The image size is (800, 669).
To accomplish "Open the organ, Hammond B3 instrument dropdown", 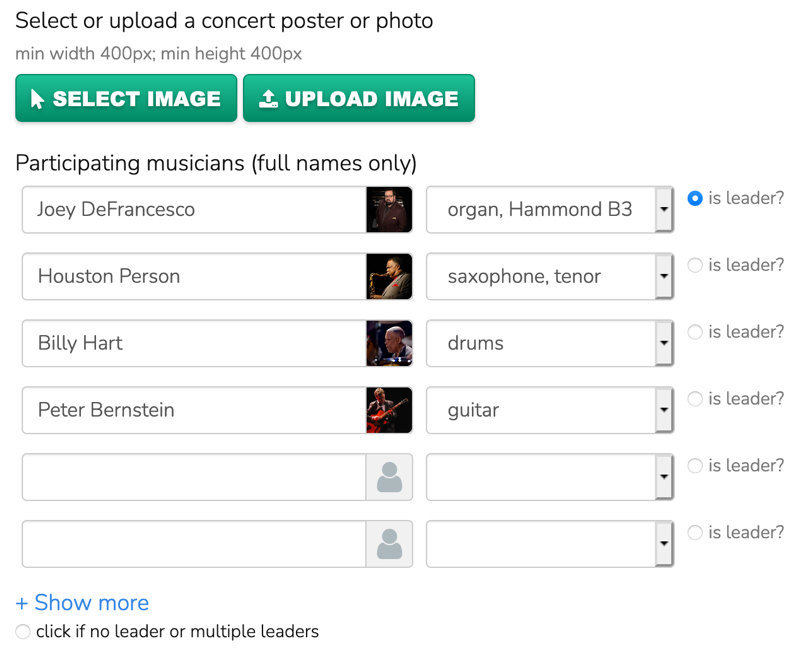I will (663, 210).
